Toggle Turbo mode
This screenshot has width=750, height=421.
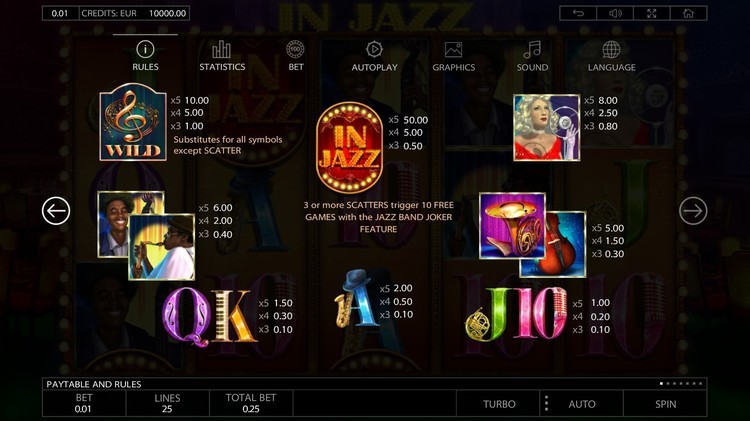[499, 404]
